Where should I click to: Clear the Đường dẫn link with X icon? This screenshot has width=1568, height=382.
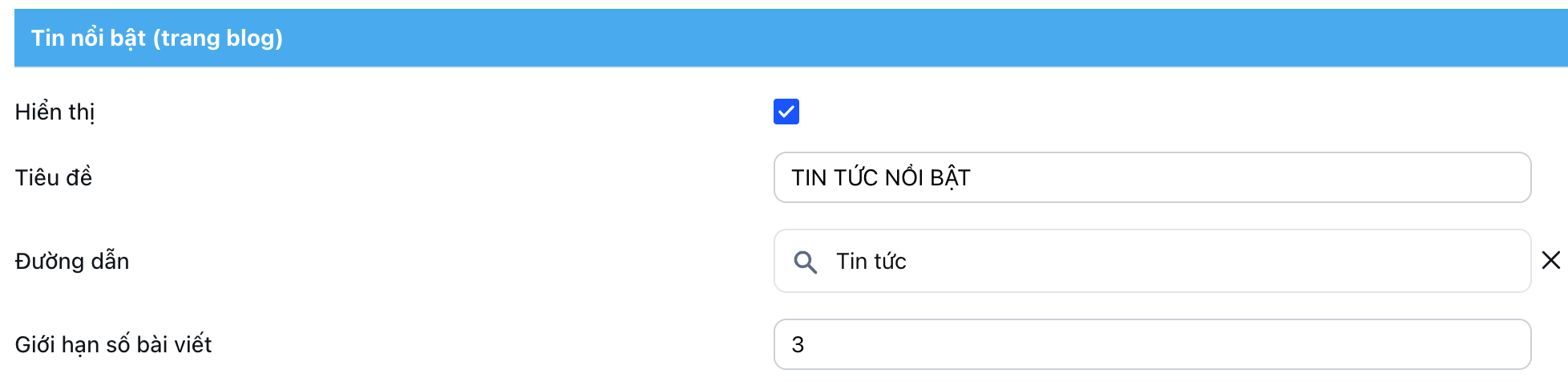click(1551, 260)
